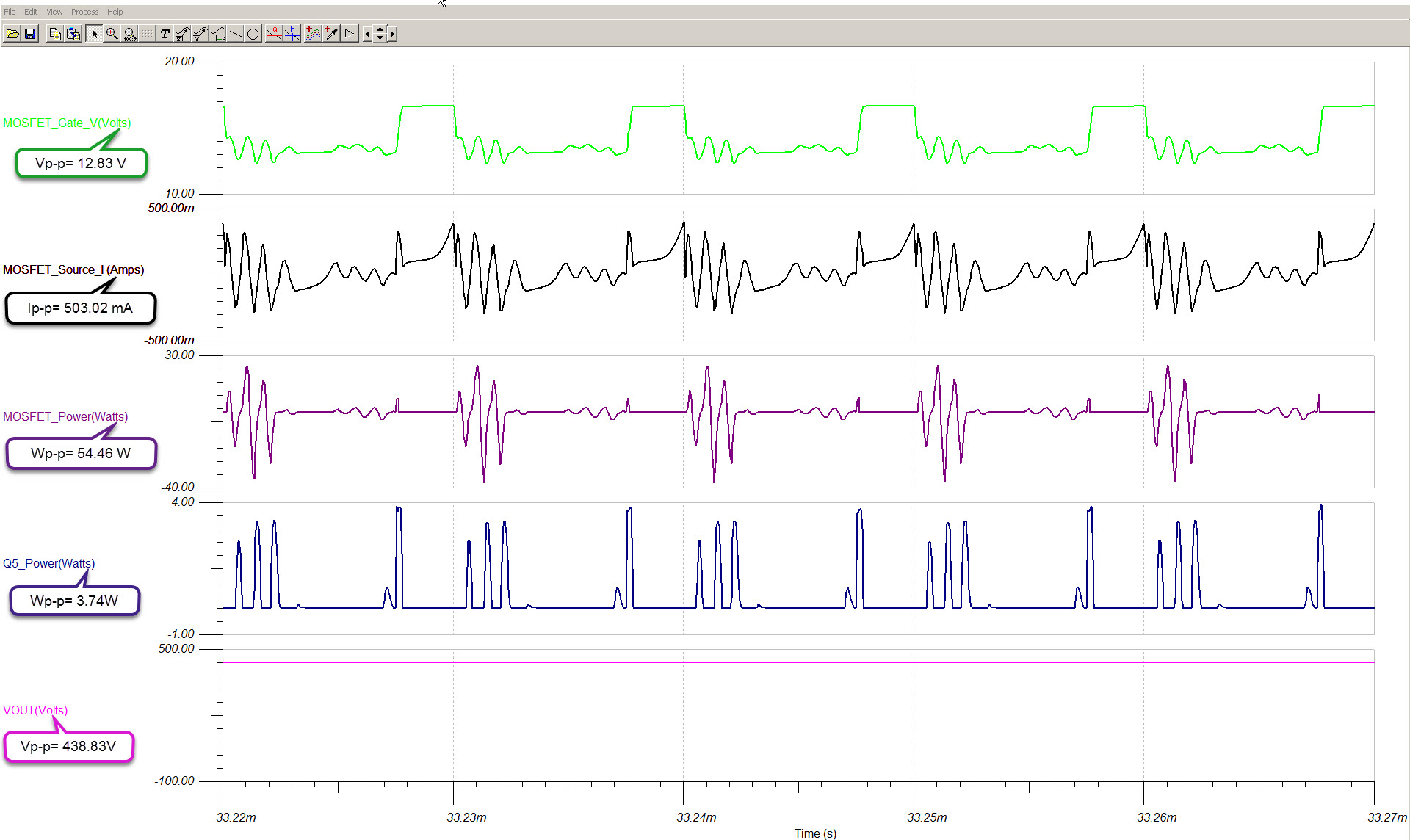Click the scroll right arrow button
Screen dimensions: 1410x840
coord(392,34)
